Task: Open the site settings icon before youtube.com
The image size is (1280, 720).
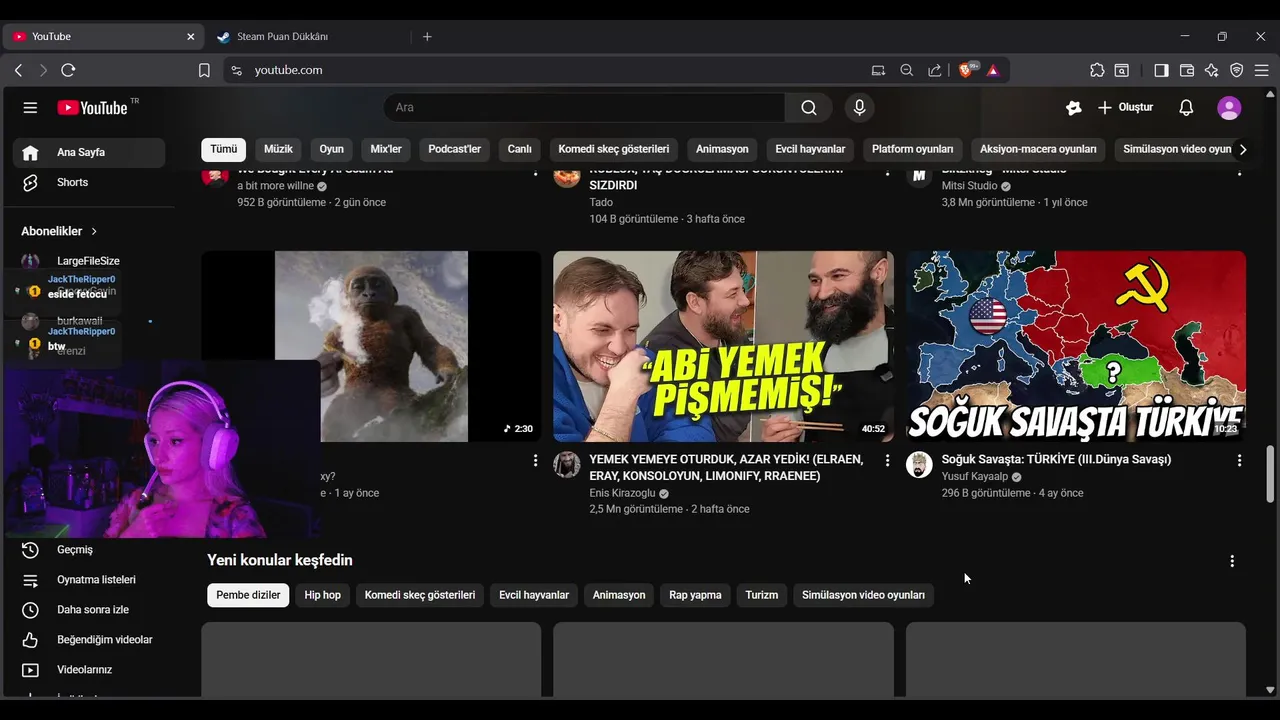Action: 236,70
